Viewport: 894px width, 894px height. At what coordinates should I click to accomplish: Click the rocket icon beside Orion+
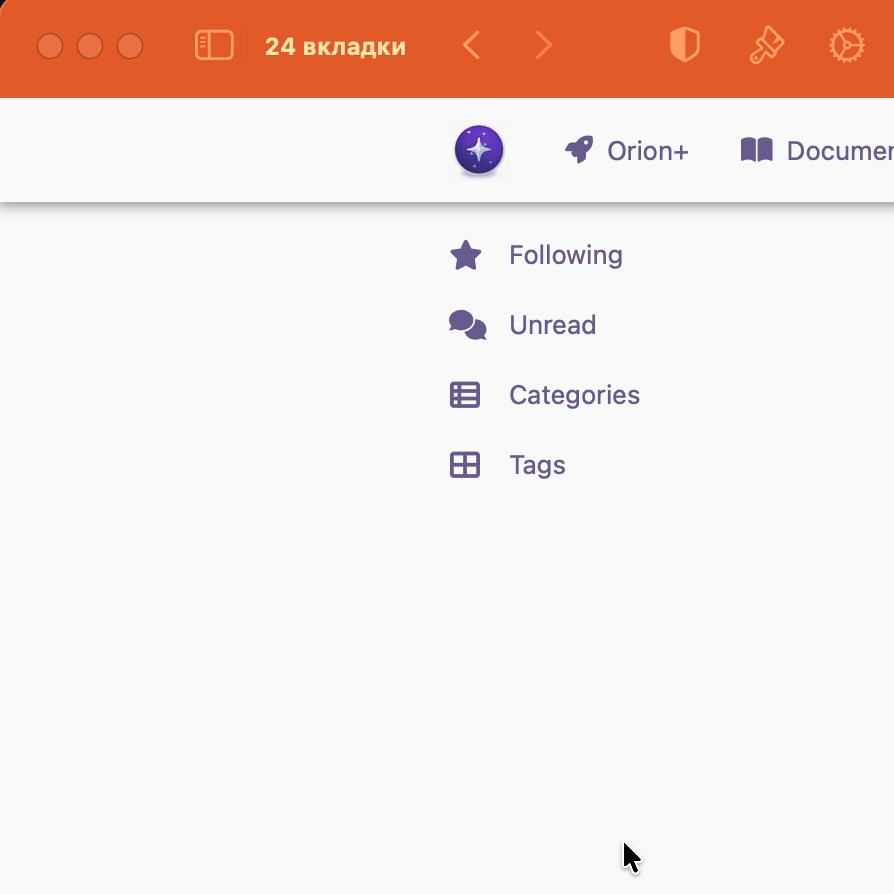[x=579, y=150]
